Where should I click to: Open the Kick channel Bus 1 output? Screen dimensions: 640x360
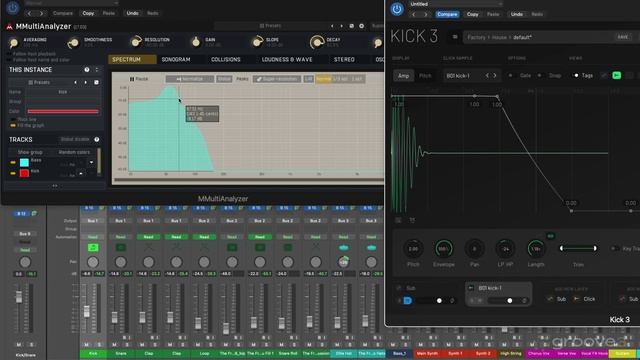pos(93,221)
